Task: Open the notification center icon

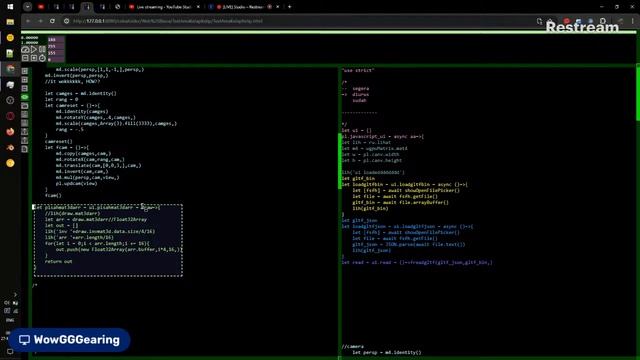Action: pos(10,351)
